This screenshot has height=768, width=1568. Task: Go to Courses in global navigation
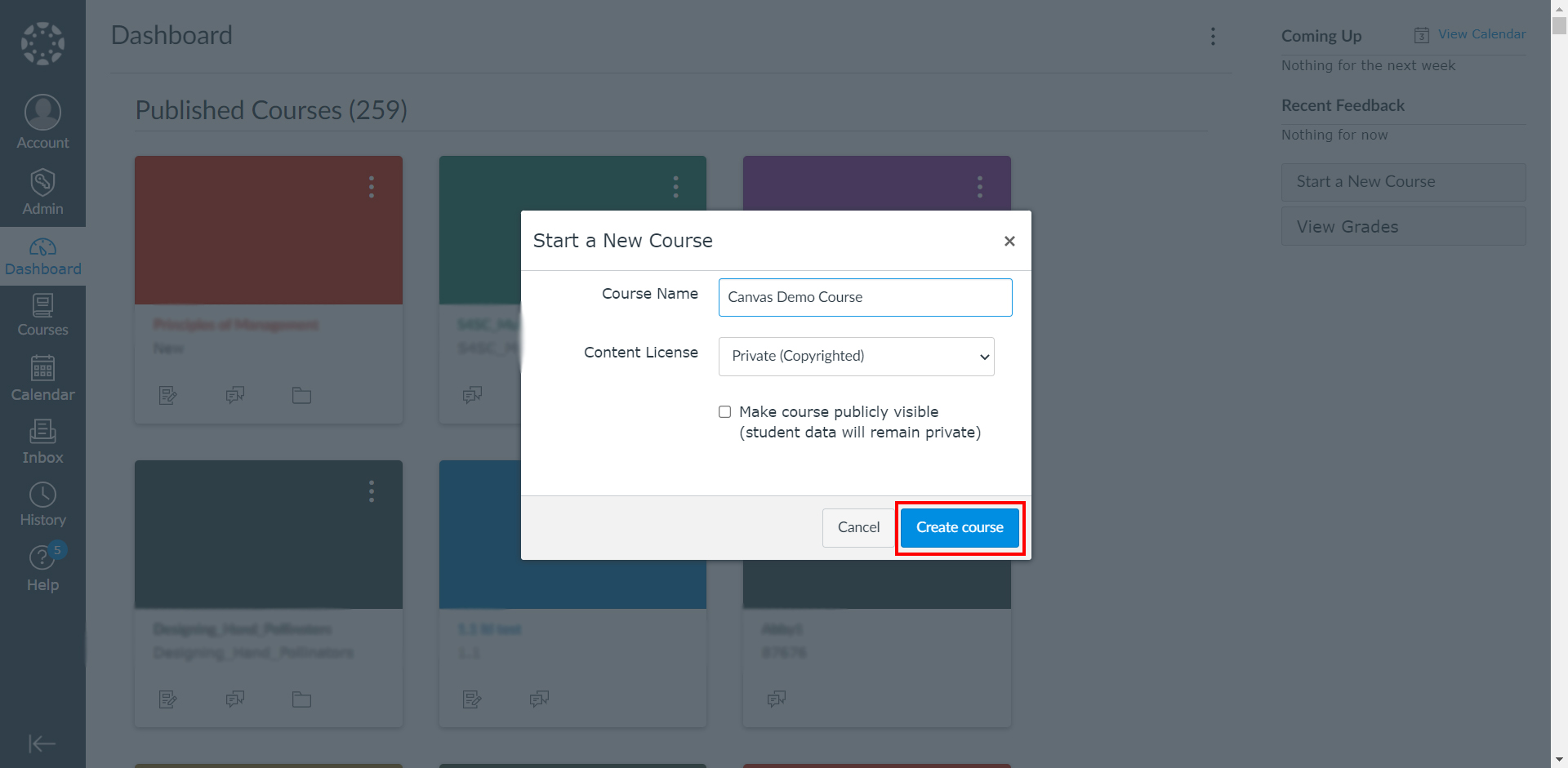pyautogui.click(x=42, y=315)
